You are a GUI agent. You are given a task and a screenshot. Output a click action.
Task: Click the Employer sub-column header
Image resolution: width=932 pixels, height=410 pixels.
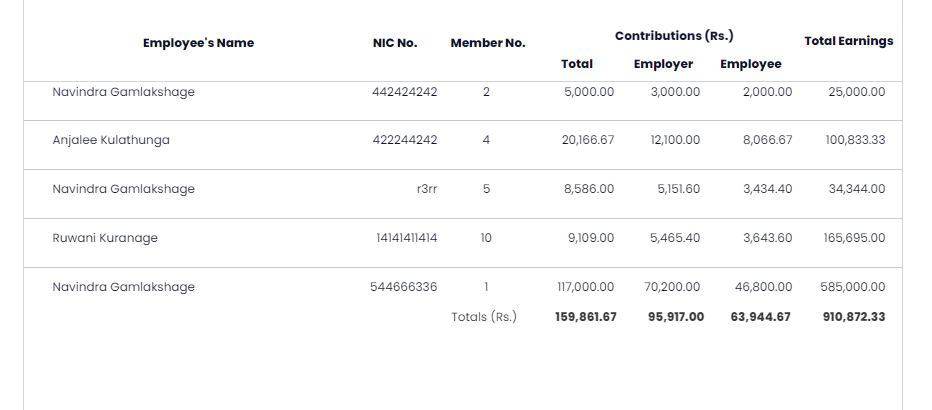coord(663,64)
